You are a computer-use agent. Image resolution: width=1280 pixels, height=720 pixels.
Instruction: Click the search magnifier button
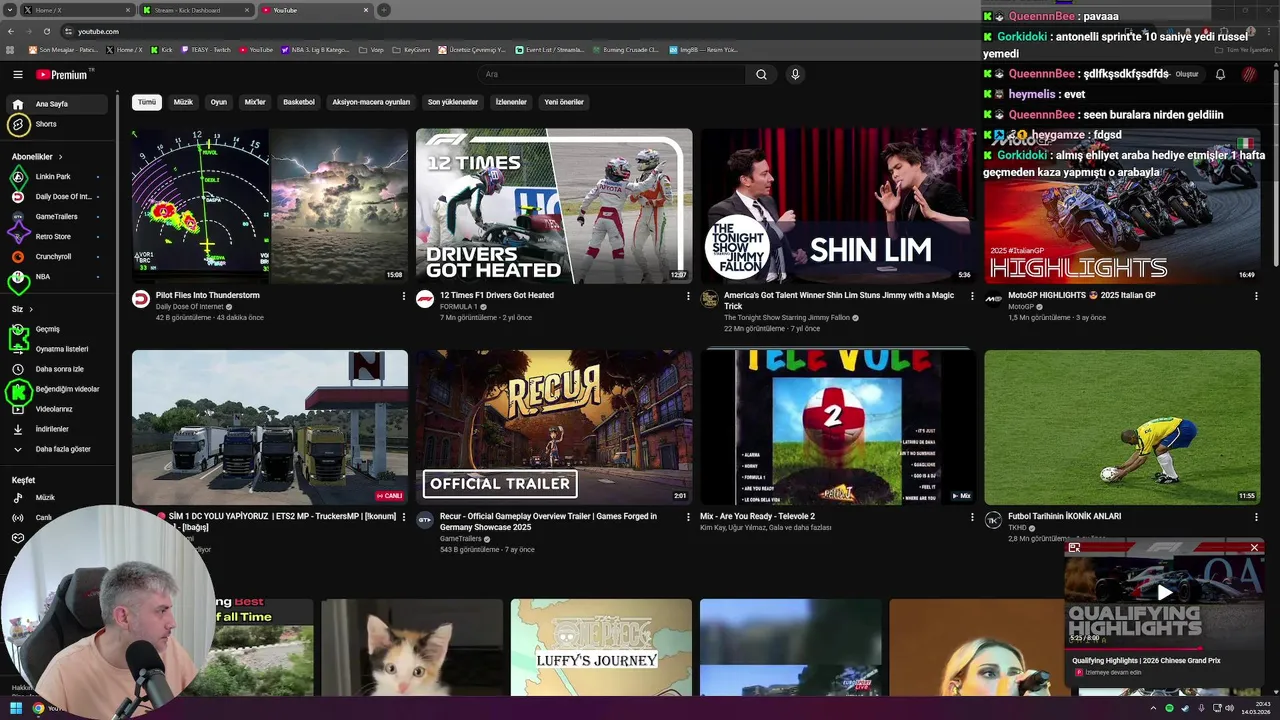[x=761, y=74]
